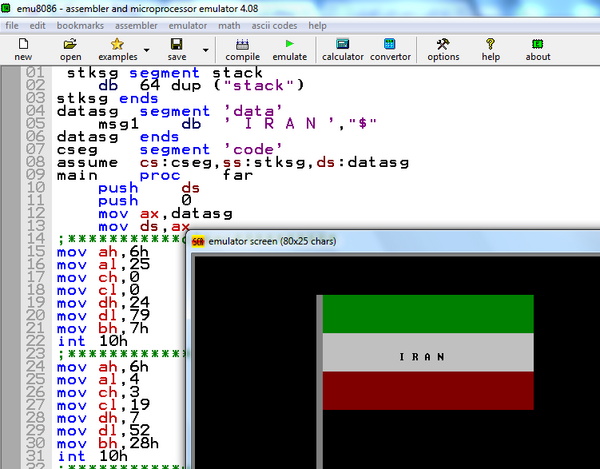Click 'mov dh,7' on line 28
Image resolution: width=600 pixels, height=469 pixels.
tap(98, 418)
